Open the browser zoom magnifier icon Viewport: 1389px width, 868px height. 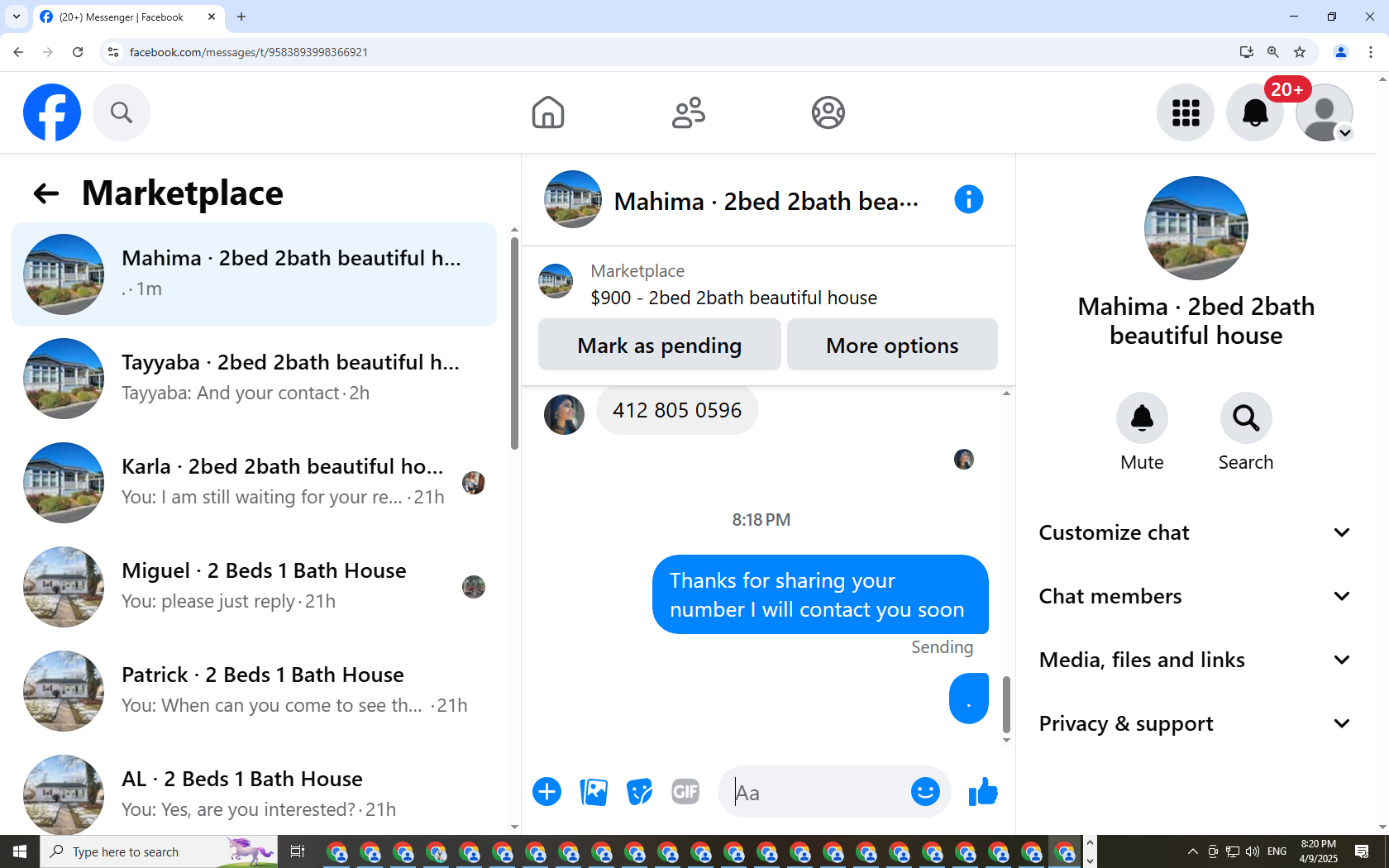click(1273, 52)
